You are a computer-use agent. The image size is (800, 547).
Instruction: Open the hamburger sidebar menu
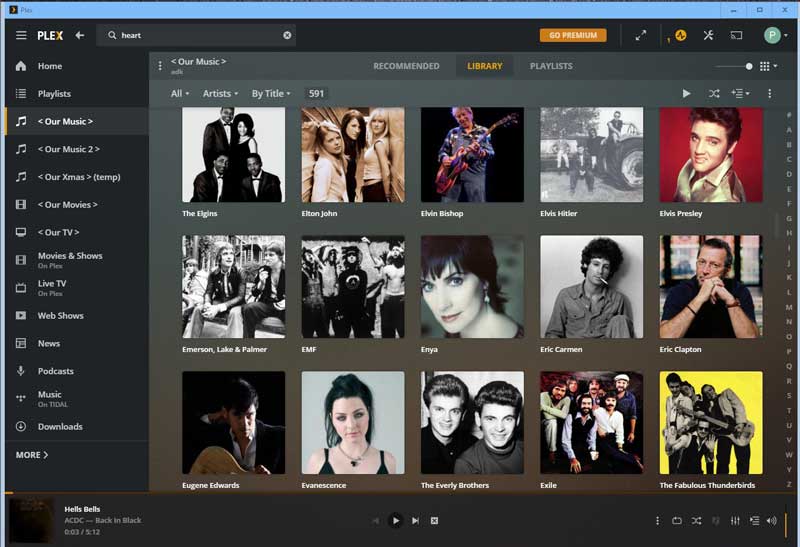click(21, 35)
